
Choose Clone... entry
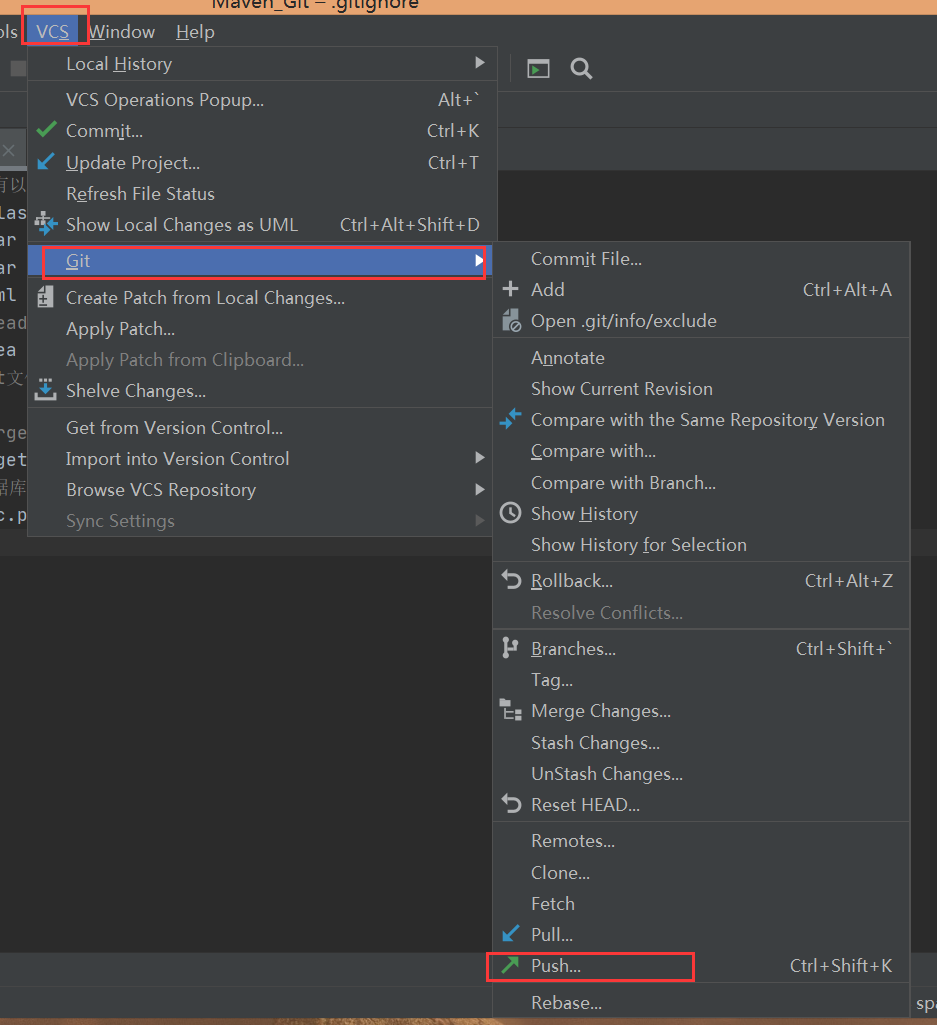click(701, 873)
